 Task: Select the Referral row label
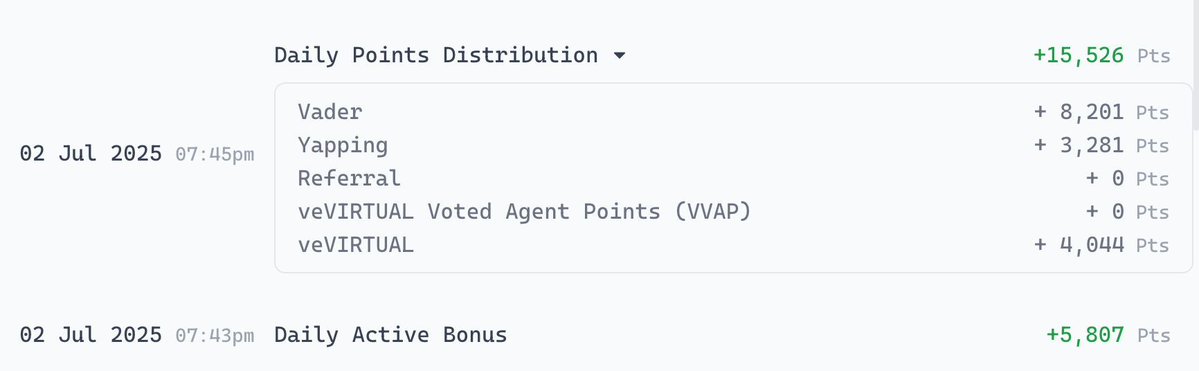(349, 178)
